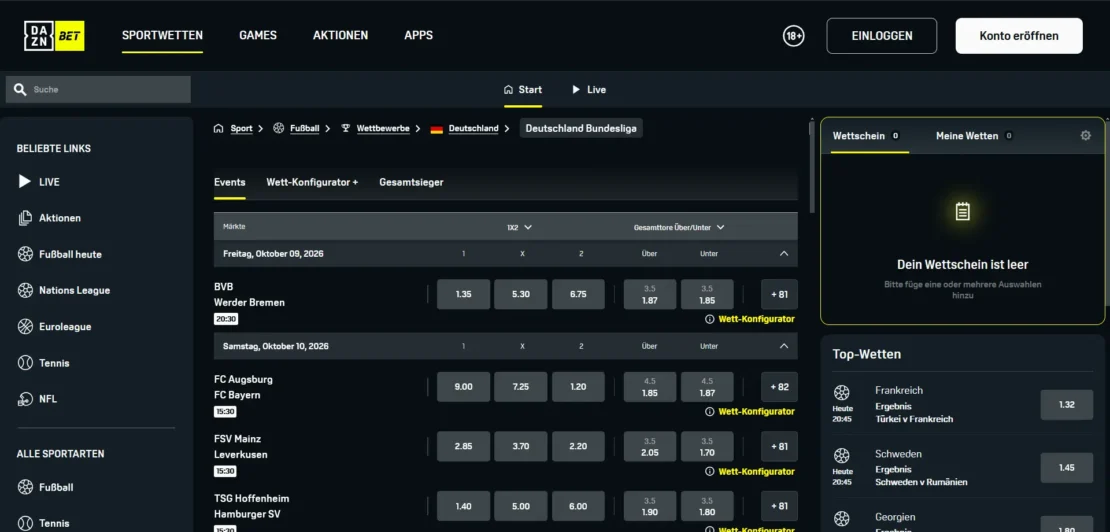
Task: Select FC Augsburg win odds 9.00
Action: coord(464,387)
